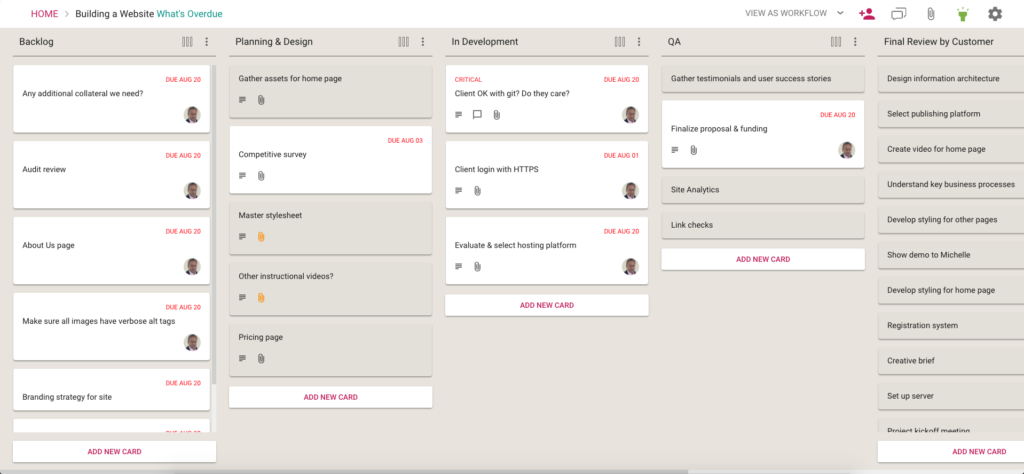Image resolution: width=1024 pixels, height=474 pixels.
Task: Add new card in Final Review by Customer
Action: 951,451
